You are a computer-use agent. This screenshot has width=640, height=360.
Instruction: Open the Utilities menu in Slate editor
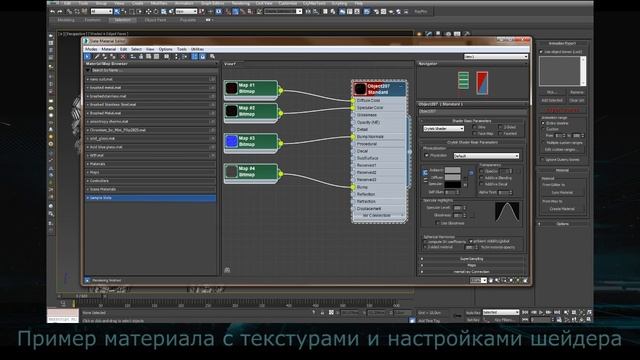[x=198, y=49]
